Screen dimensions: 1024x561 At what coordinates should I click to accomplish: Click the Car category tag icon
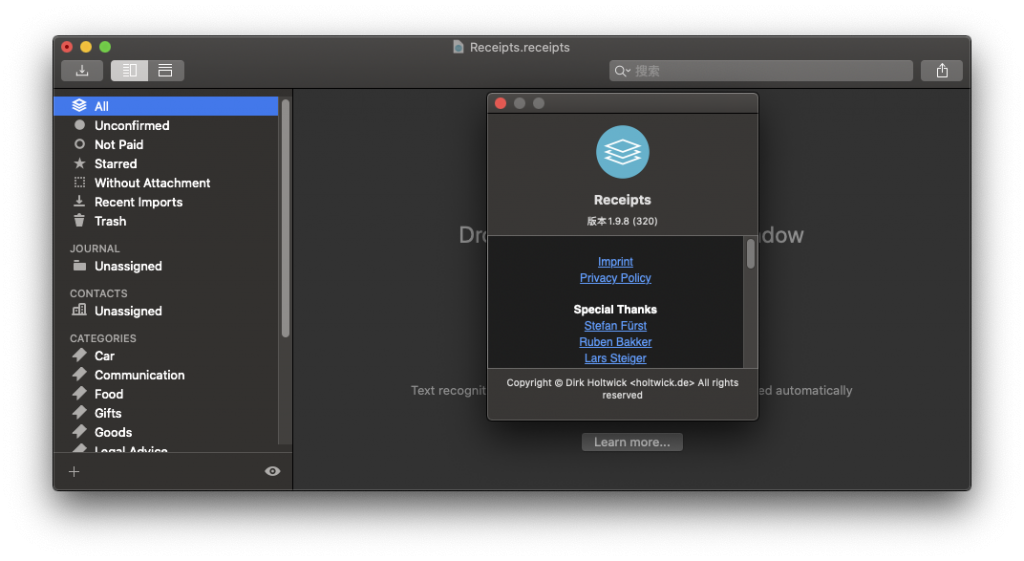pyautogui.click(x=79, y=355)
